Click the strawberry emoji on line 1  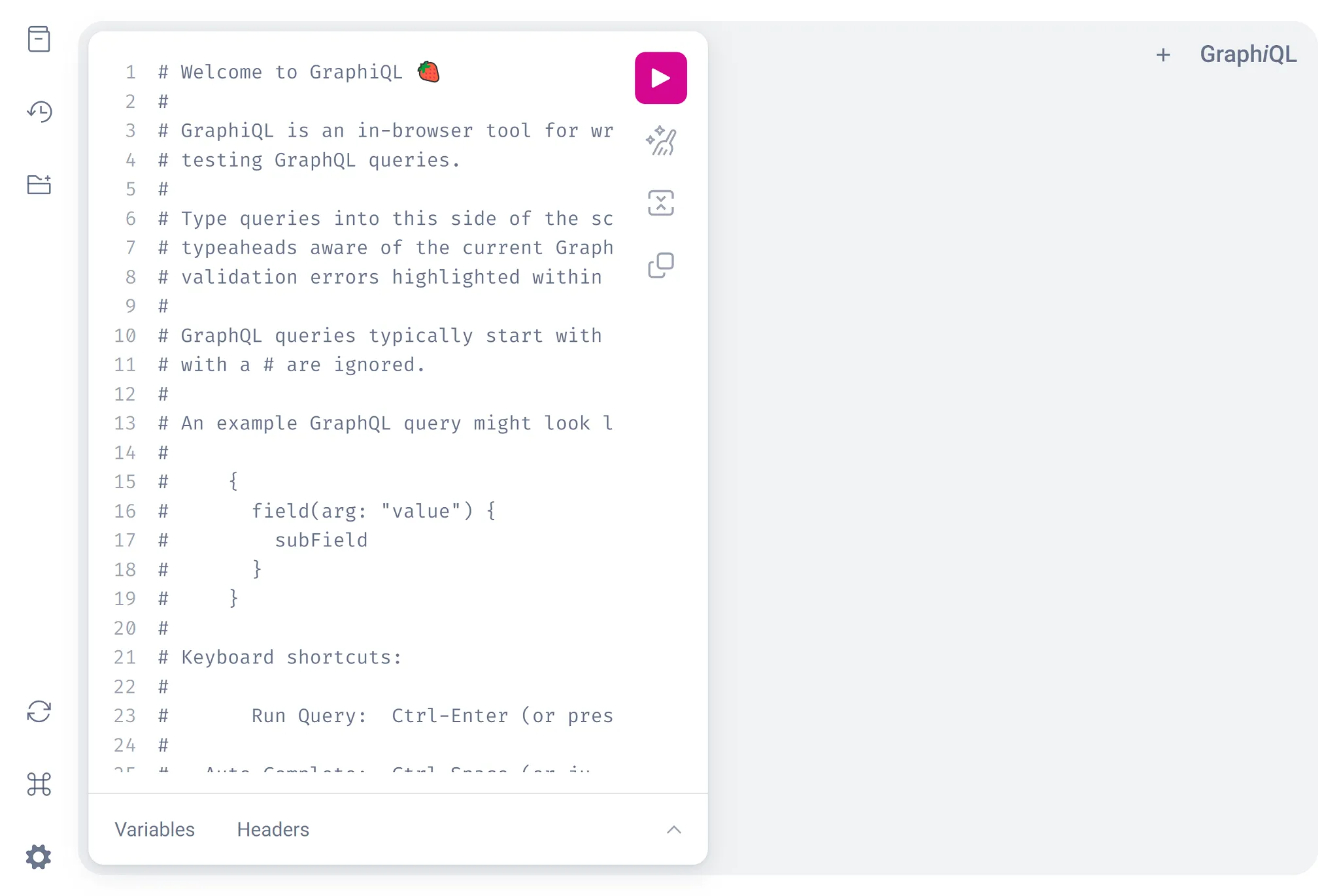(x=428, y=71)
